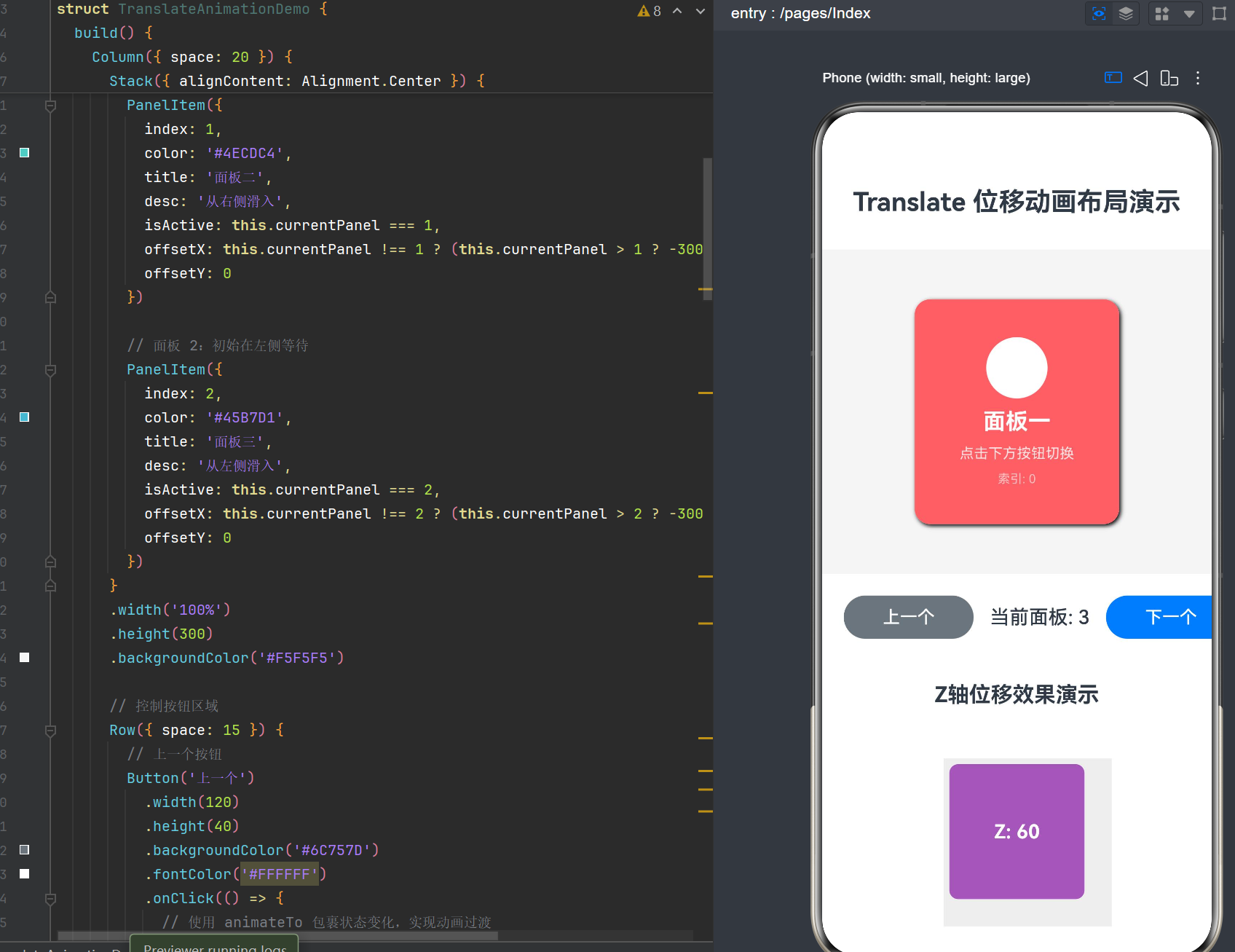Click the #F5F5F5 color swatch in gutter
The width and height of the screenshot is (1235, 952).
pos(24,658)
